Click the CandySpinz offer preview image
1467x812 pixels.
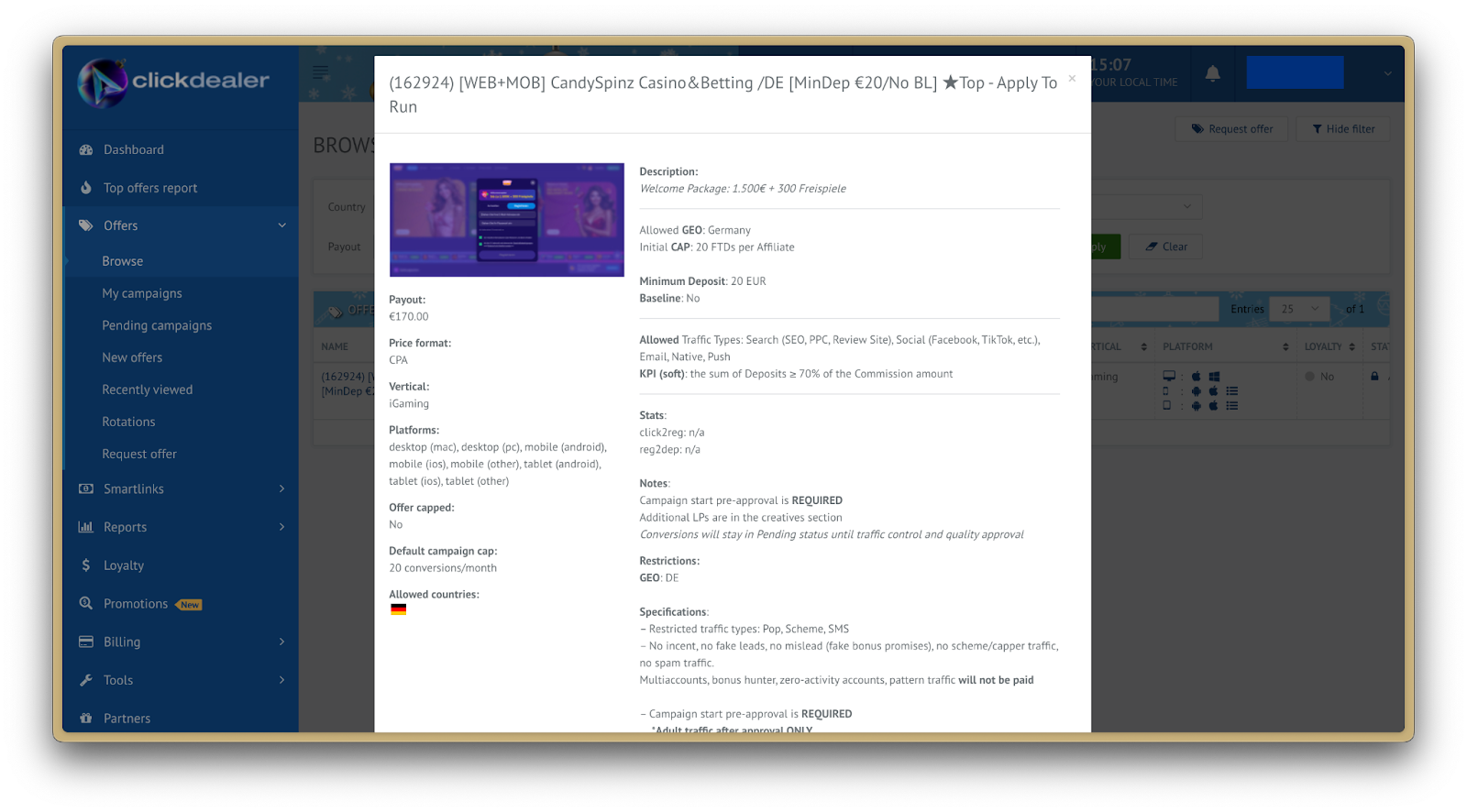pos(507,220)
